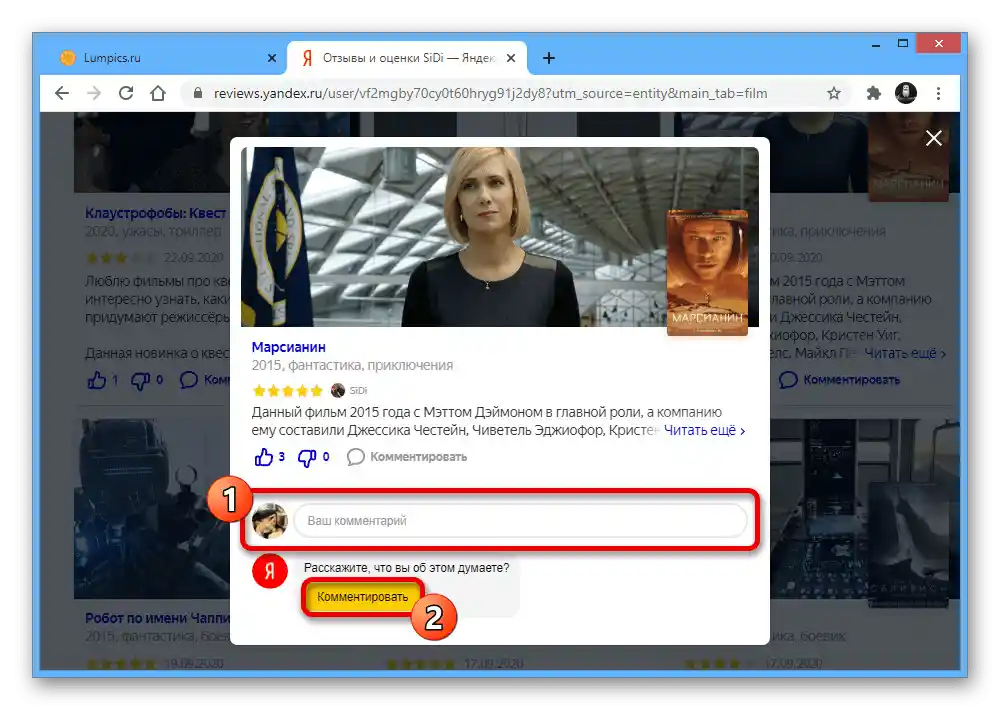Dislike the Марсианин review with thumbs down
Image resolution: width=1000 pixels, height=710 pixels.
click(x=307, y=457)
